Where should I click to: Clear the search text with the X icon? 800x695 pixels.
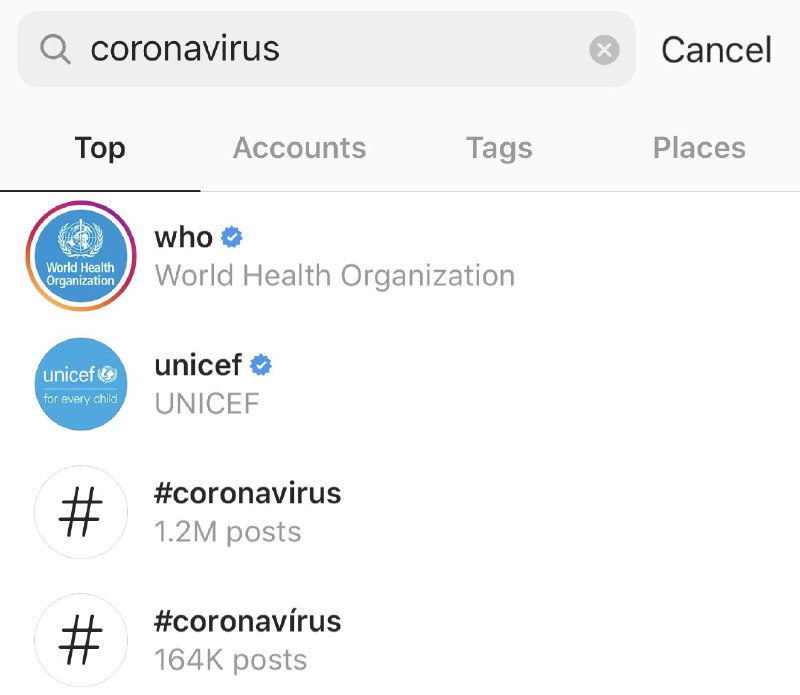(x=604, y=50)
